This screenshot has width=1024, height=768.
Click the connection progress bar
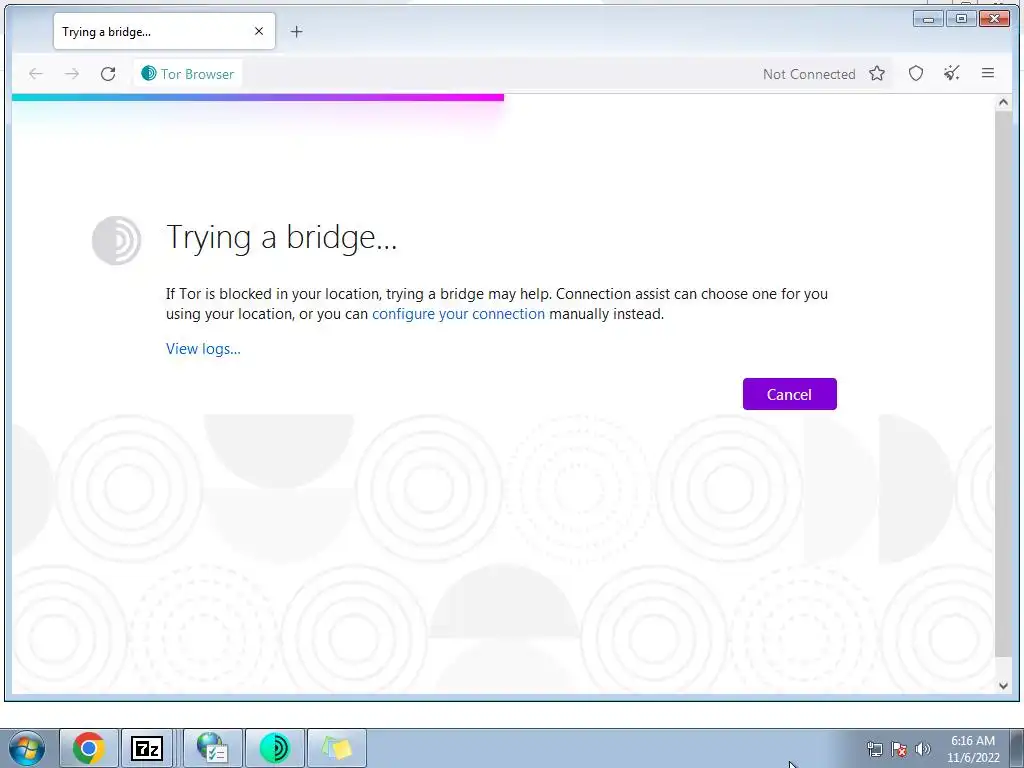(x=258, y=97)
